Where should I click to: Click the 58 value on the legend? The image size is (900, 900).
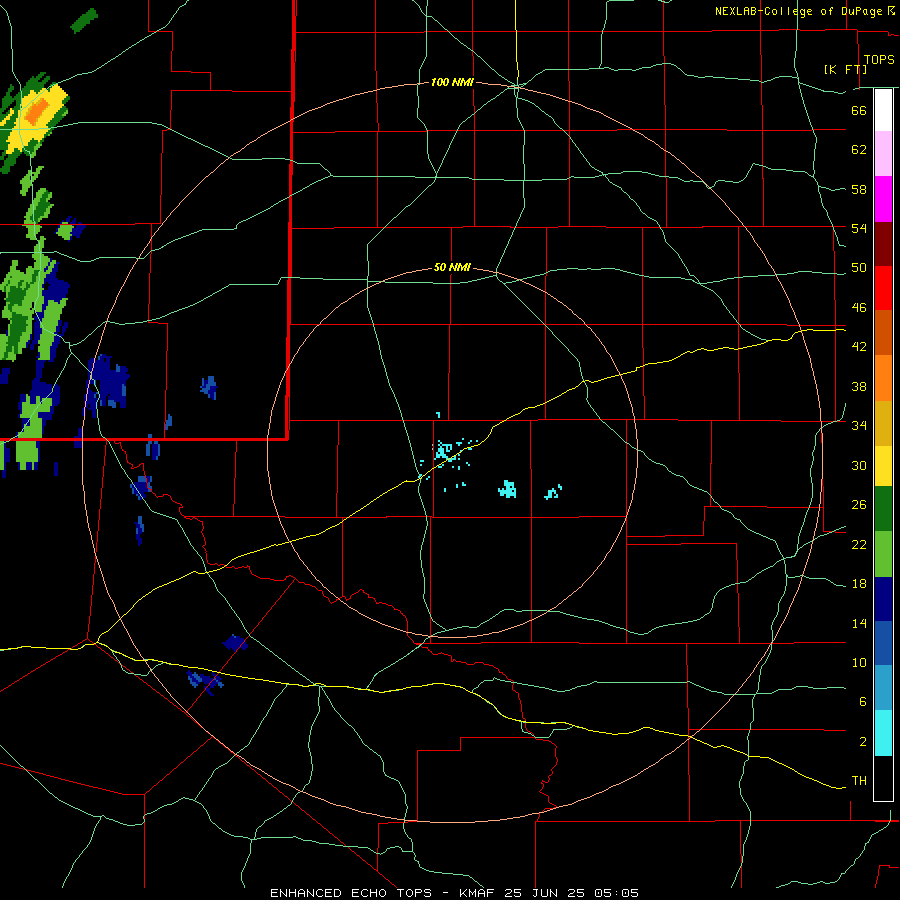click(859, 189)
